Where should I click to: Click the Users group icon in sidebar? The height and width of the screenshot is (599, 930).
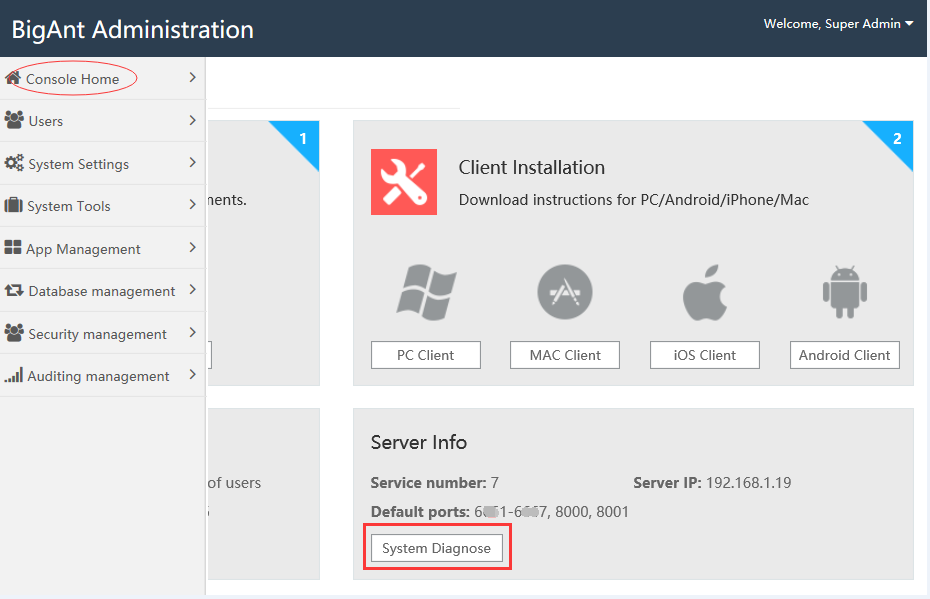tap(14, 120)
